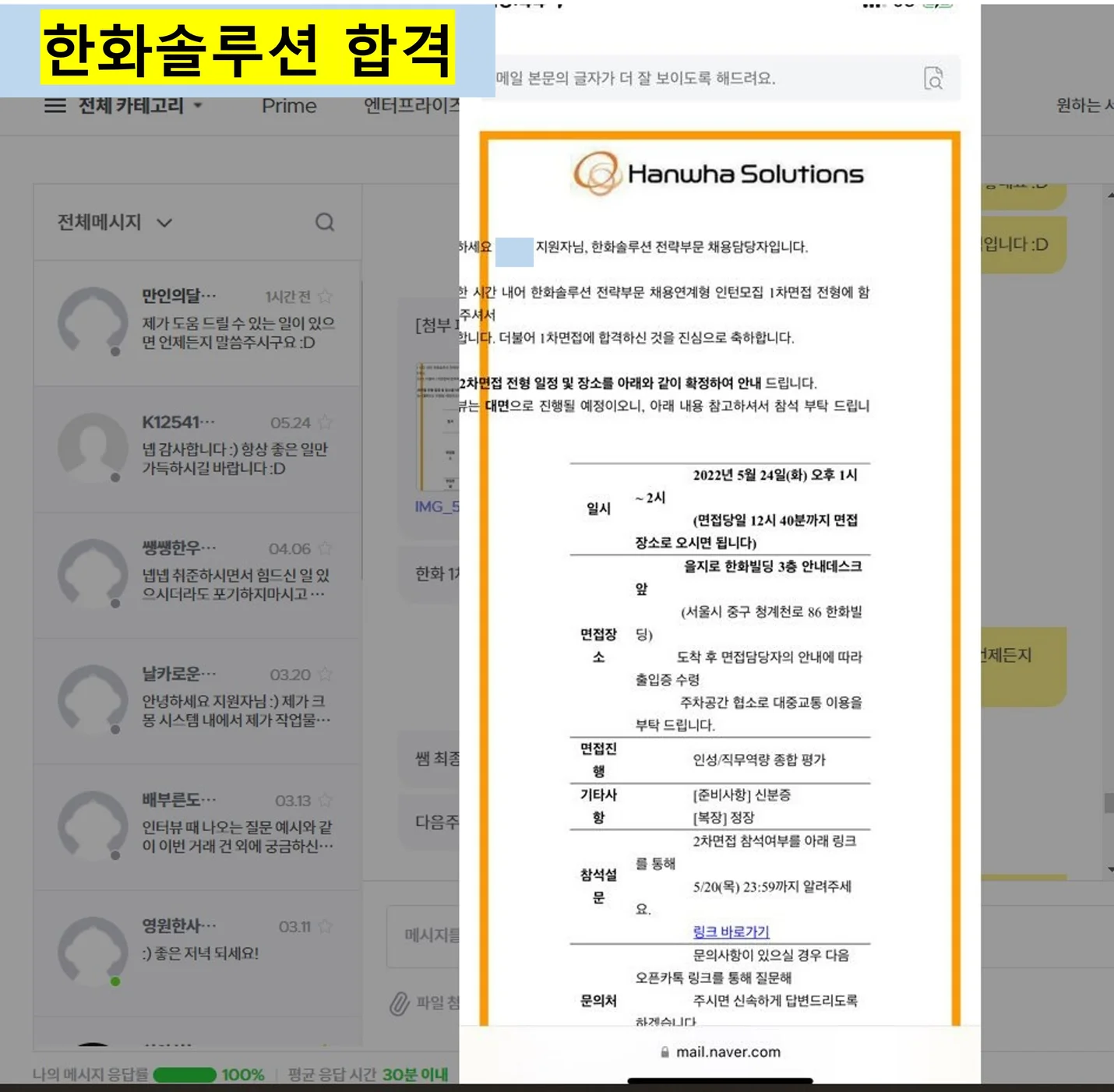The width and height of the screenshot is (1114, 1092).
Task: Open the 쌩쌩한우 message thread
Action: [198, 576]
